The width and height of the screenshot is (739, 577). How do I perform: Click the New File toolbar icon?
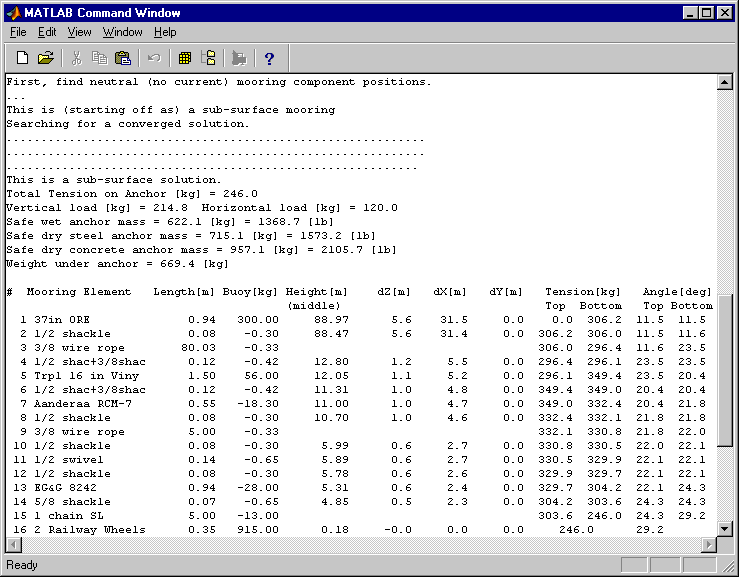click(x=22, y=58)
